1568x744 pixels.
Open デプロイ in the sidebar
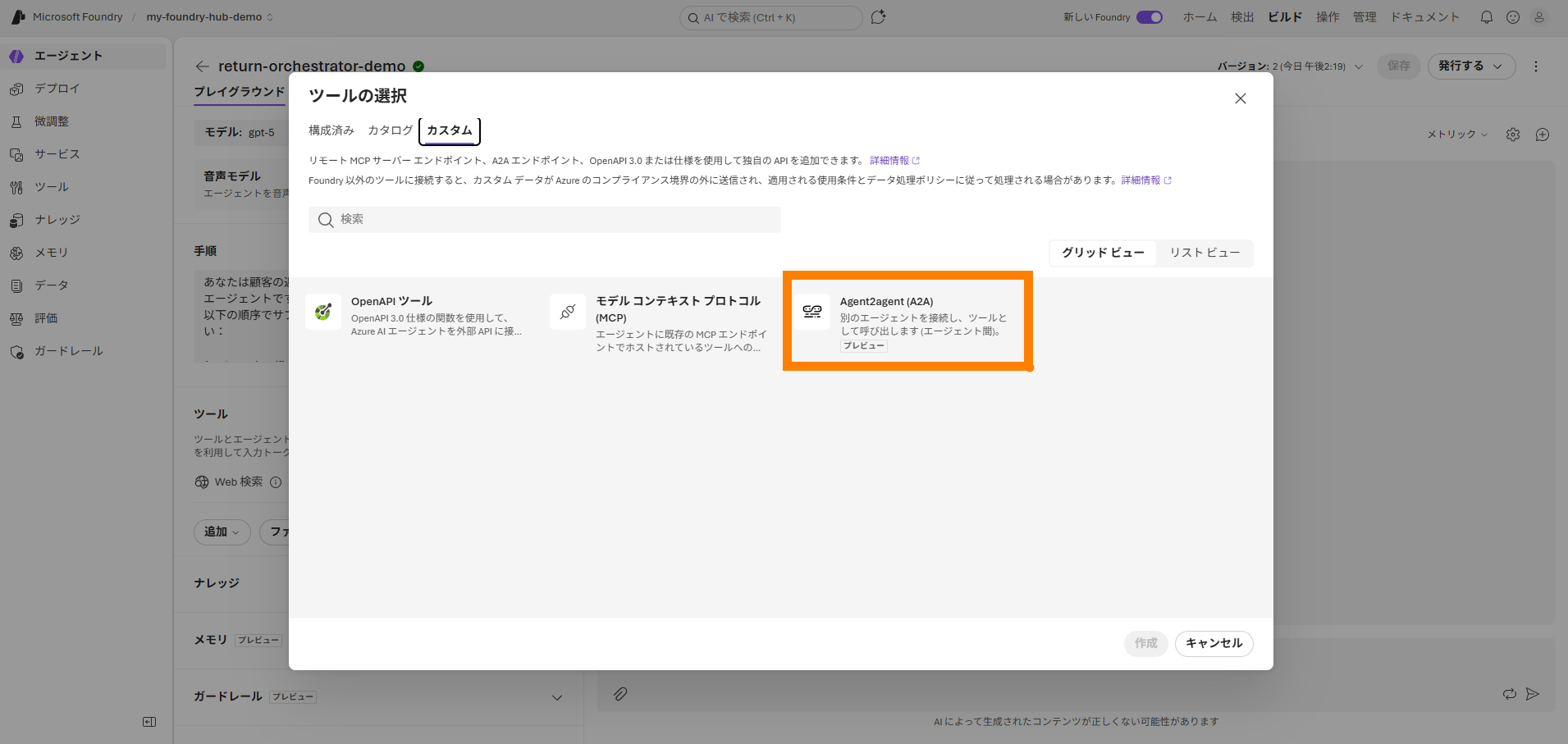[83, 89]
